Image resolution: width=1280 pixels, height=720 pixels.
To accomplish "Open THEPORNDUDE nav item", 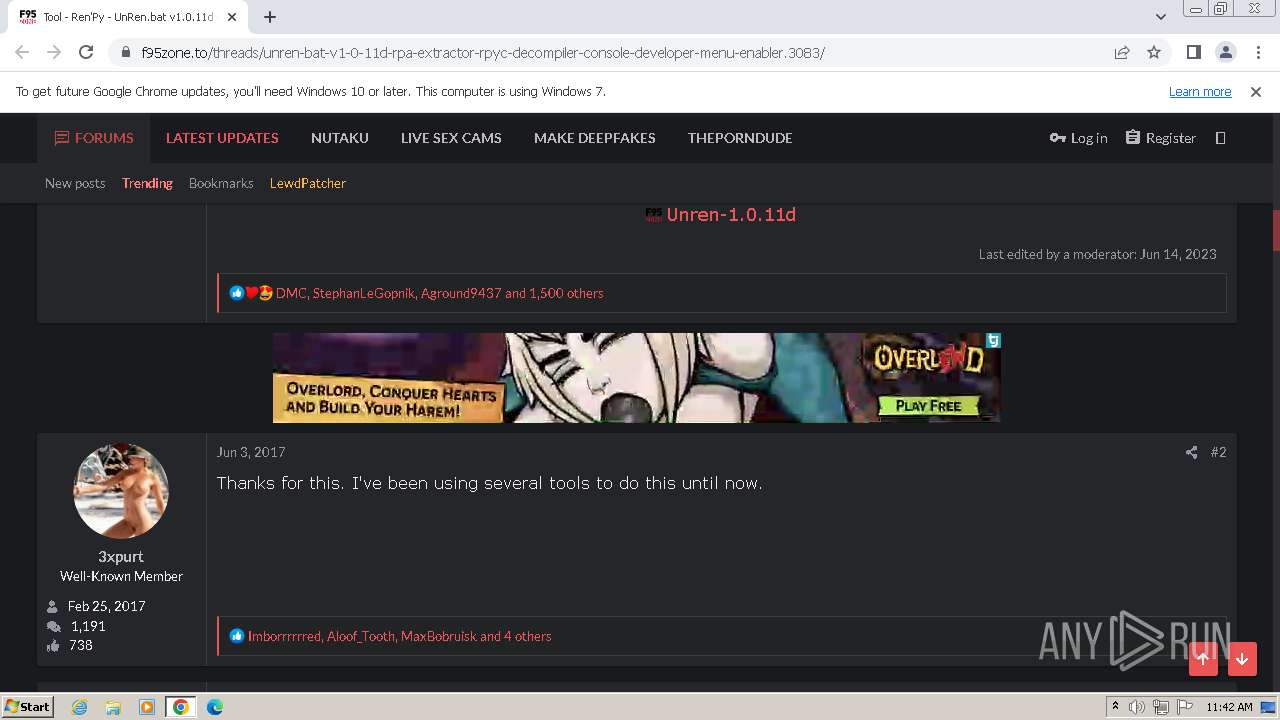I will 740,138.
